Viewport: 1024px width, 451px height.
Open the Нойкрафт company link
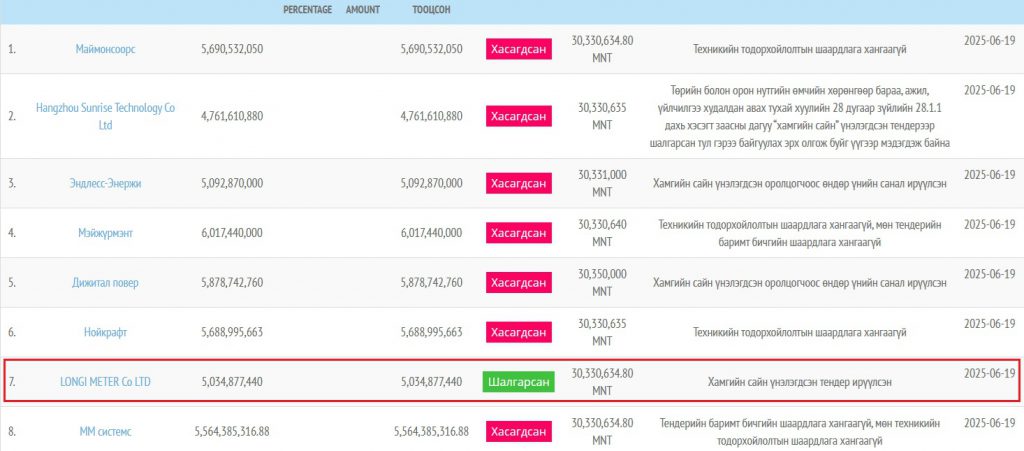click(x=105, y=331)
